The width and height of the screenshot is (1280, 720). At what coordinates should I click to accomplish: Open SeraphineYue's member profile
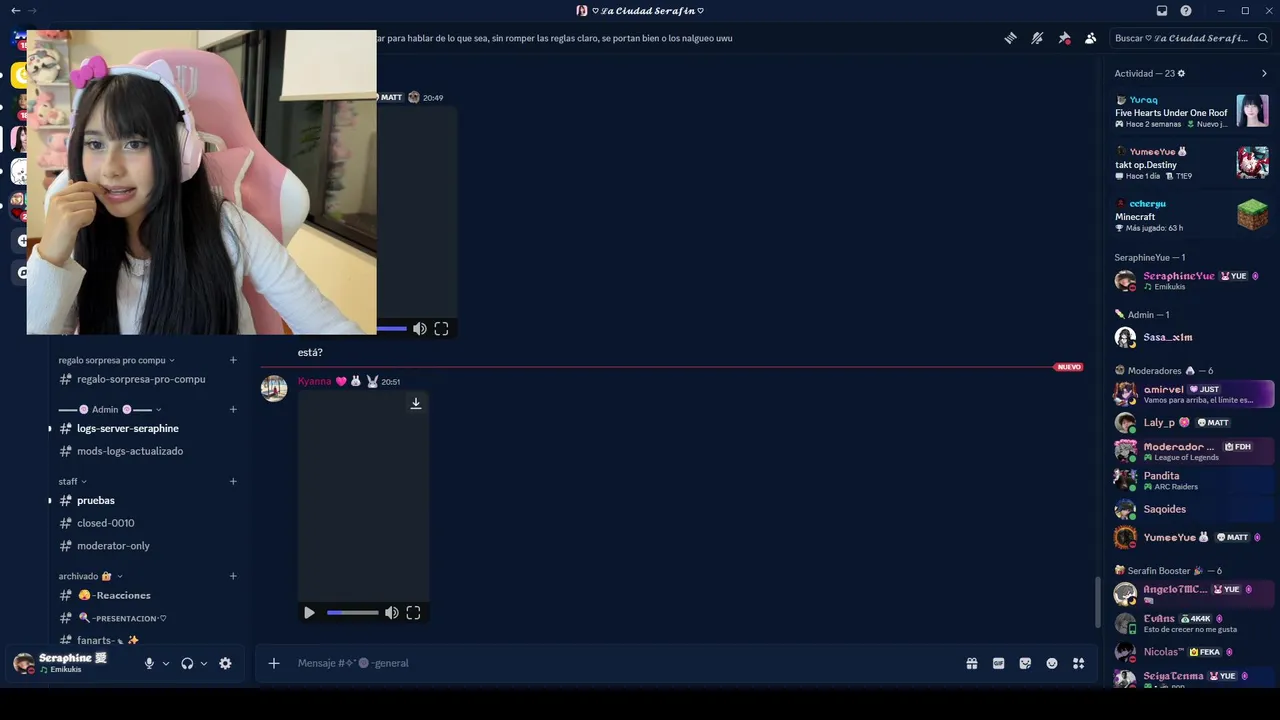click(x=1192, y=281)
